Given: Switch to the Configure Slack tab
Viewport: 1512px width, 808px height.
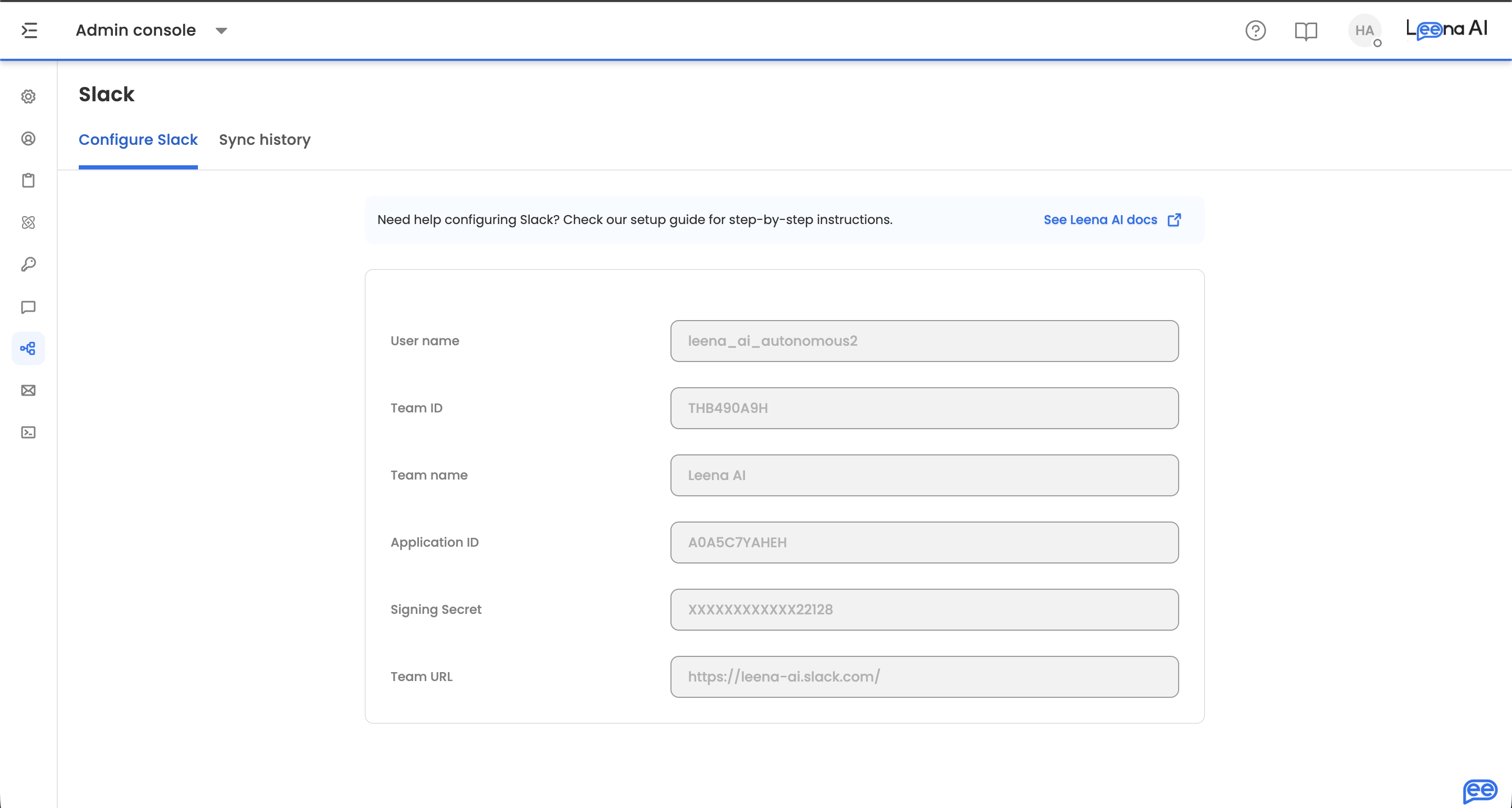Looking at the screenshot, I should pos(138,140).
